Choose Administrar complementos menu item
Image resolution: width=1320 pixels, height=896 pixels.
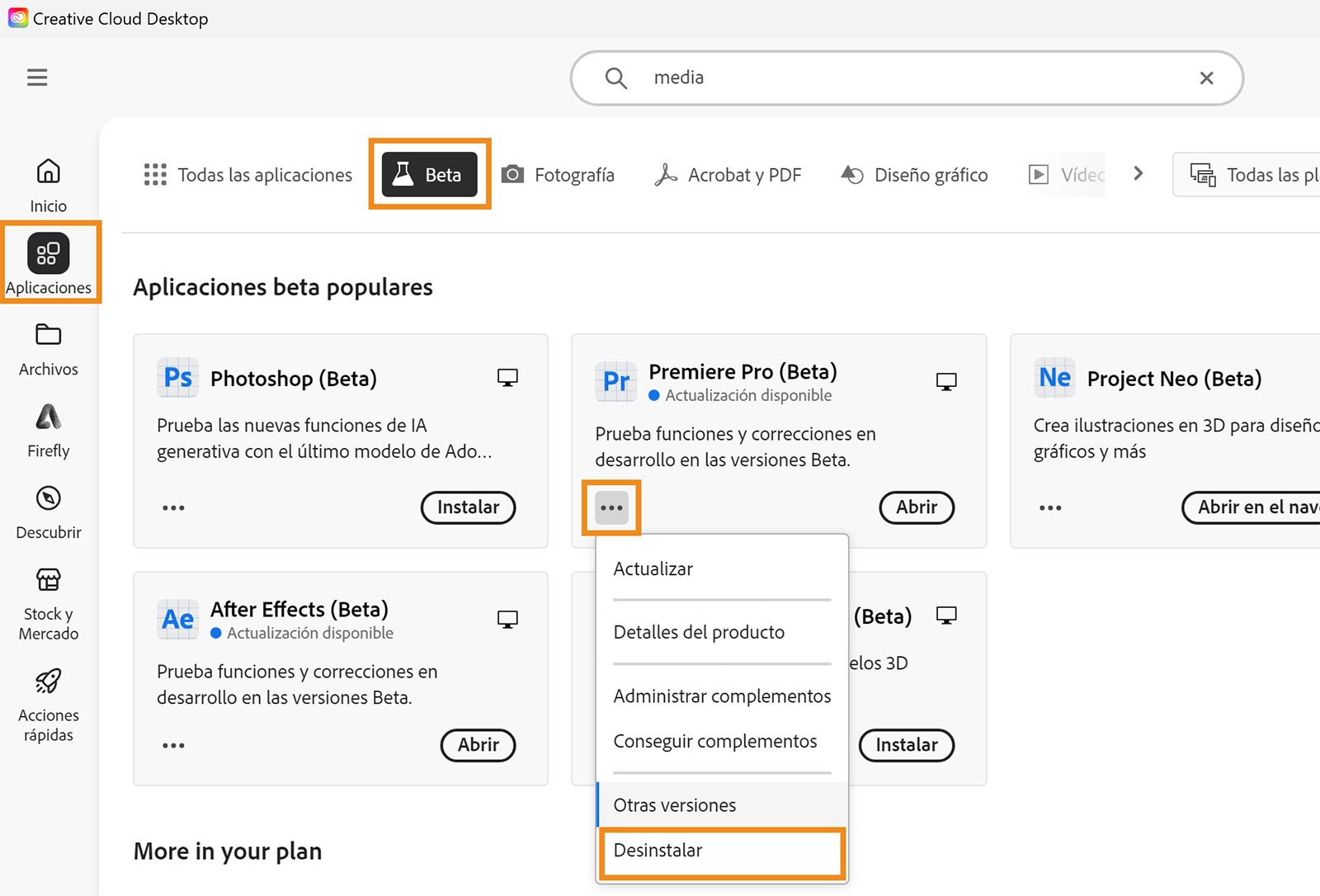722,696
